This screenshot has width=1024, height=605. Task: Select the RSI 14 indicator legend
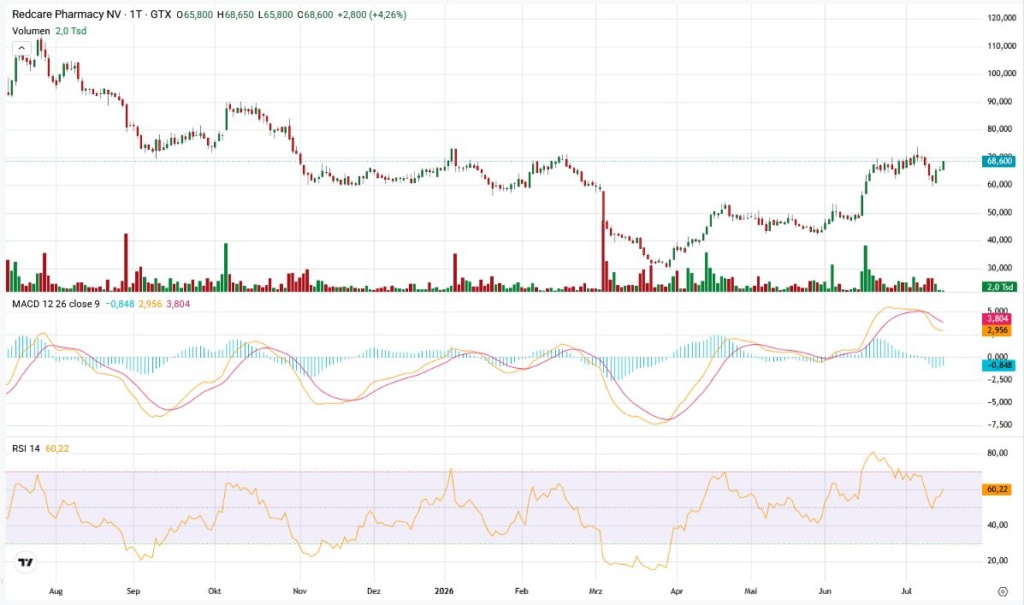point(25,448)
